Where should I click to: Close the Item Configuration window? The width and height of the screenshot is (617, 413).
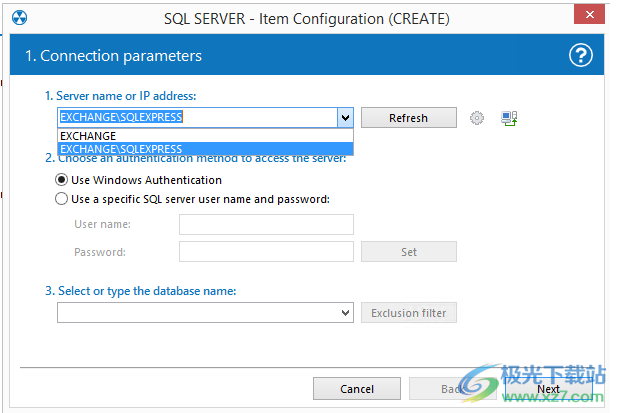588,18
